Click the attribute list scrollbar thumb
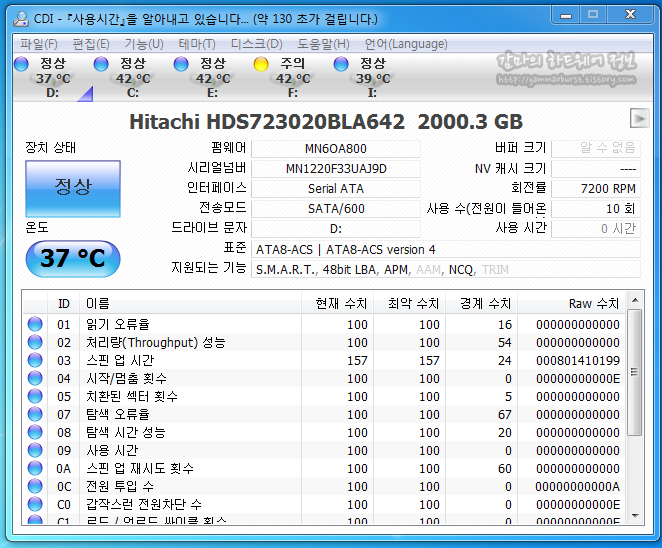 pos(635,372)
